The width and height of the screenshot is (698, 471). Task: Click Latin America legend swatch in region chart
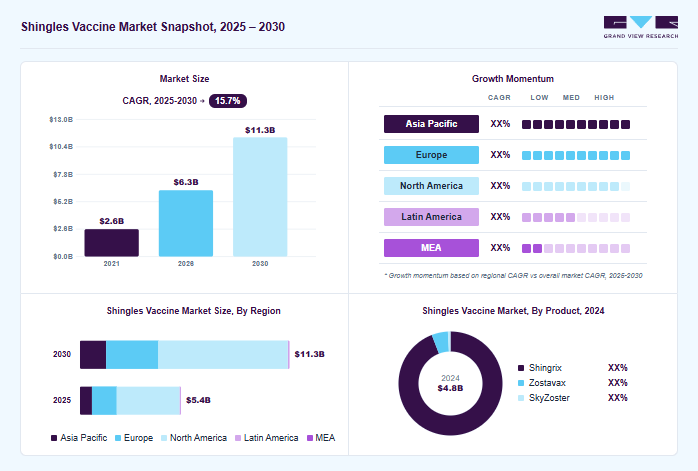[x=238, y=438]
